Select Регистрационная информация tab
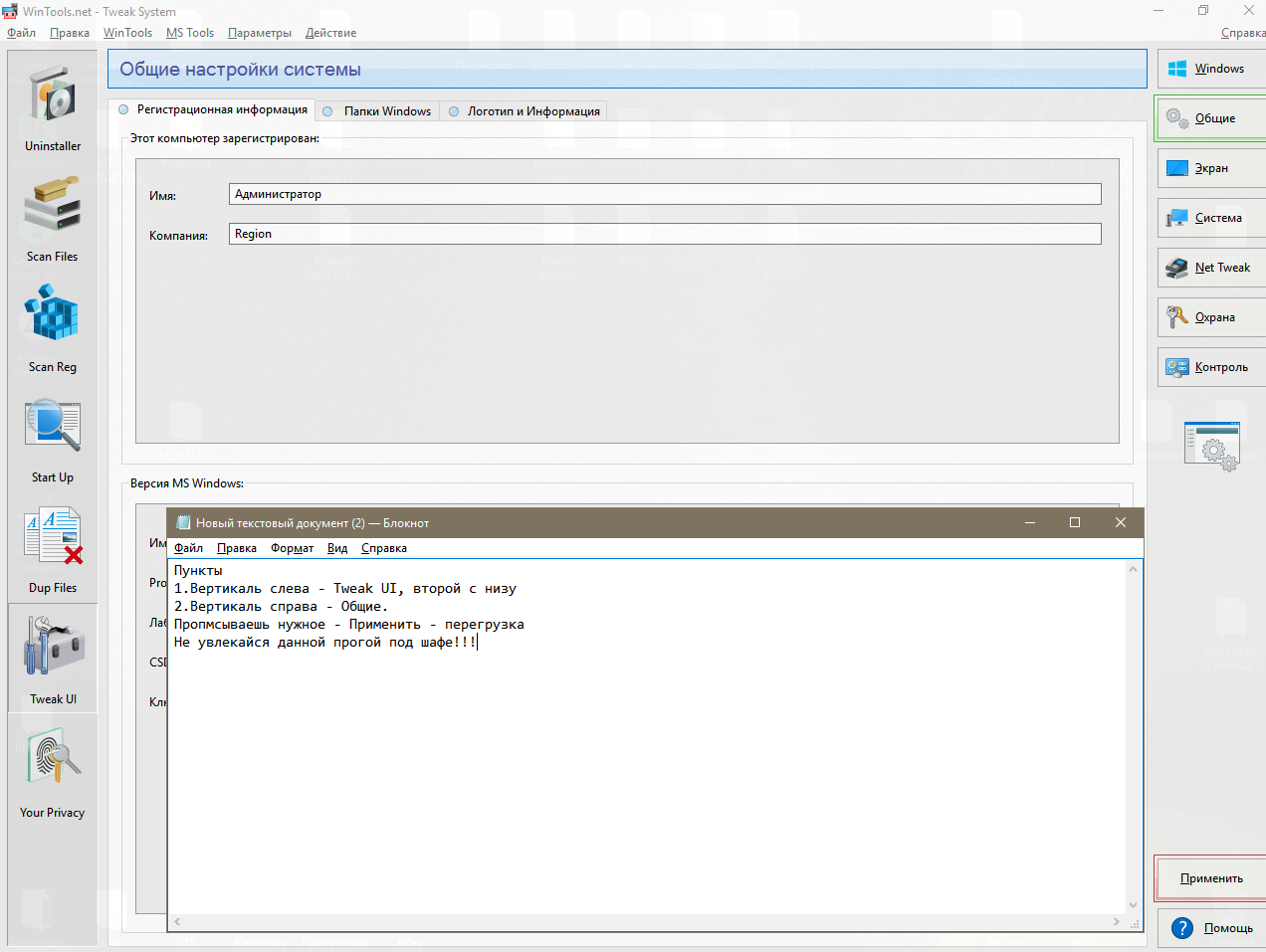 click(213, 109)
